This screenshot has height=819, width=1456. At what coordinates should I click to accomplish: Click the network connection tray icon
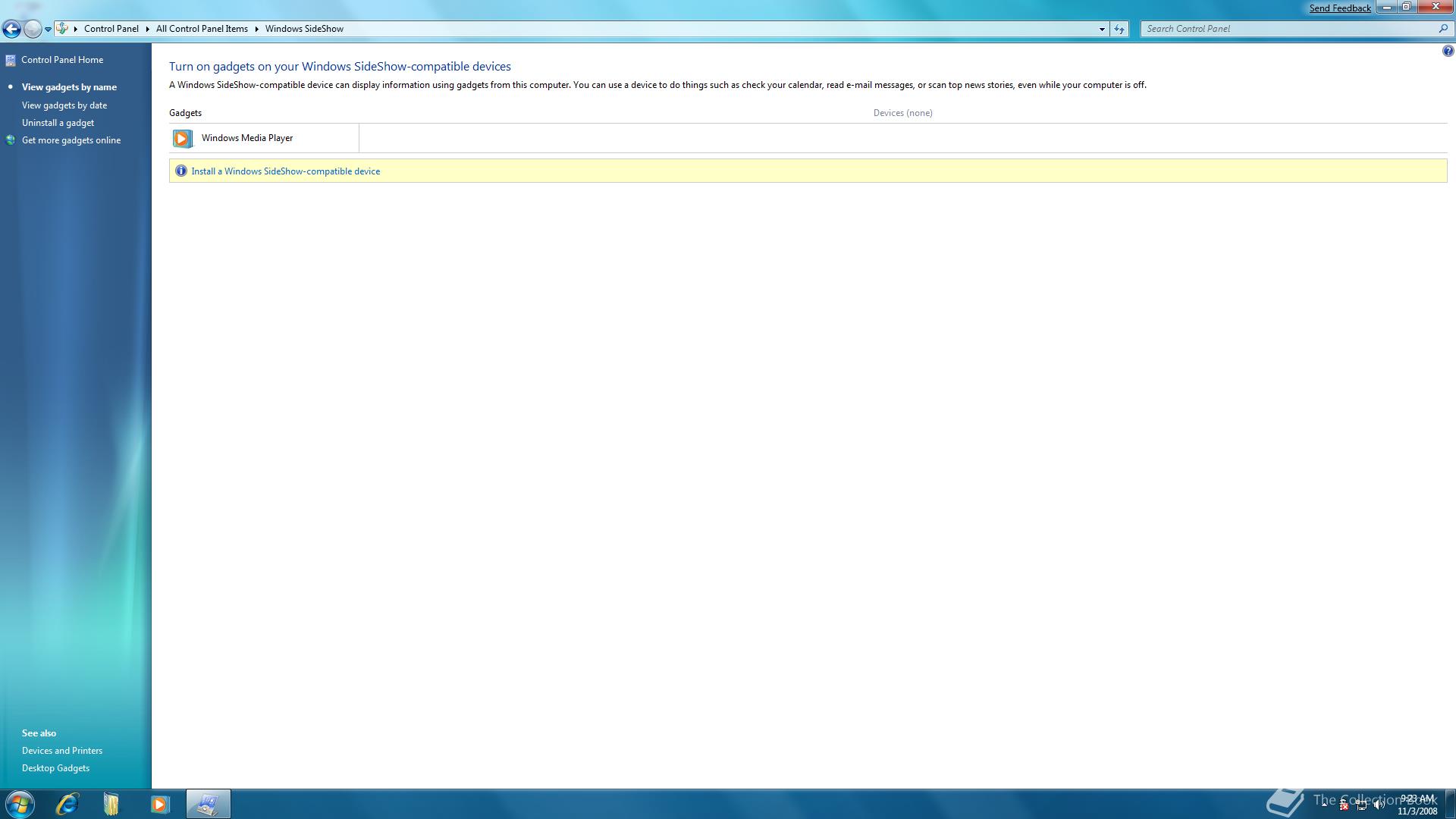tap(1361, 805)
